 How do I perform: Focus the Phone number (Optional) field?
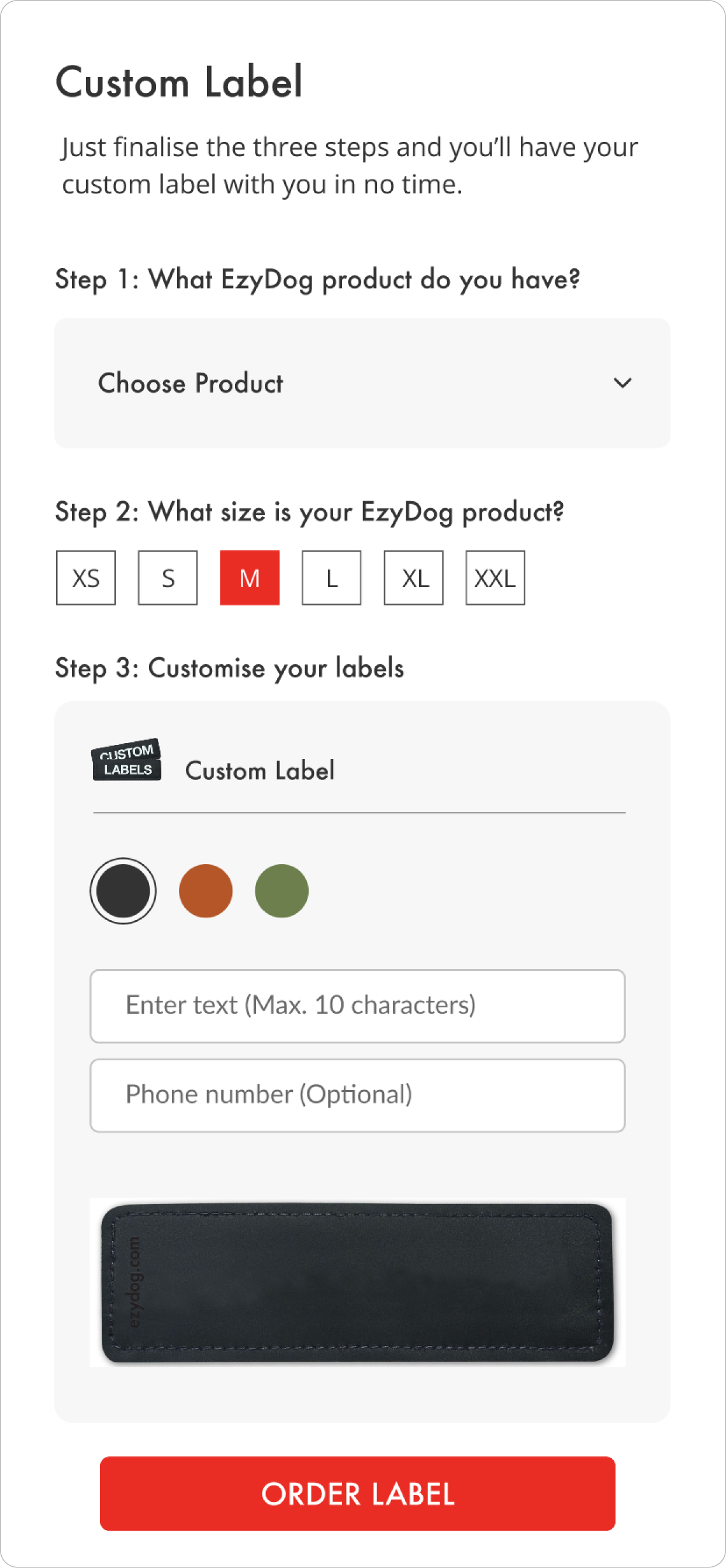[358, 1095]
